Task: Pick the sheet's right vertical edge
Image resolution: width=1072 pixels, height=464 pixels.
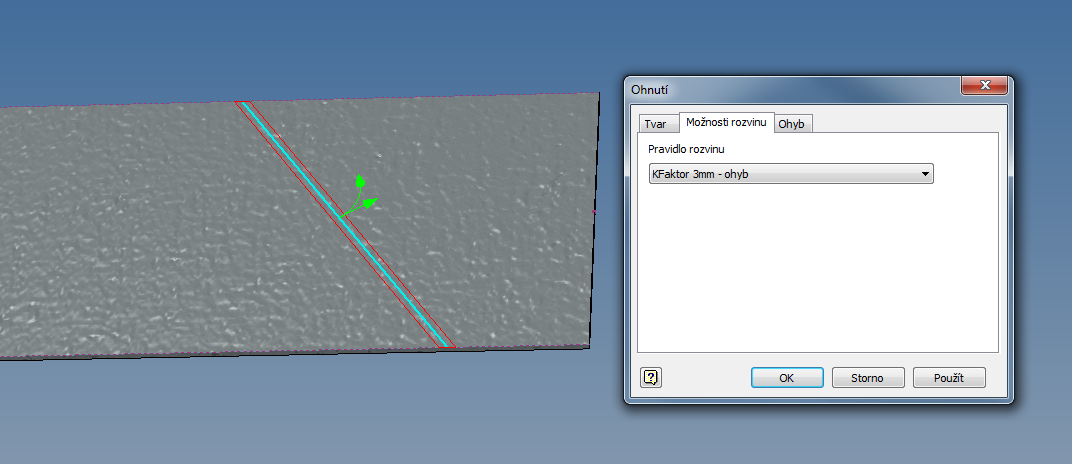Action: [596, 220]
